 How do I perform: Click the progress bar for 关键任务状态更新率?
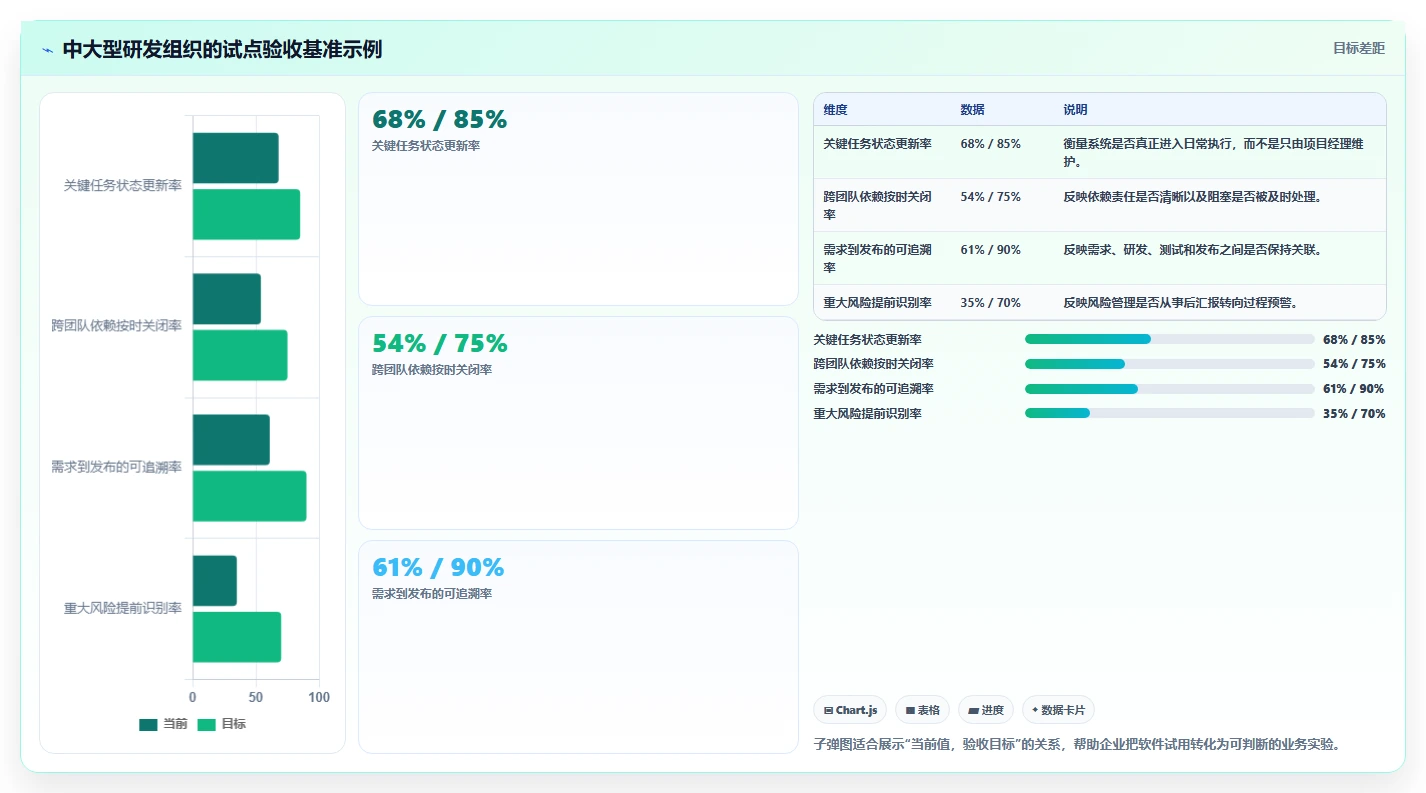click(x=1170, y=339)
